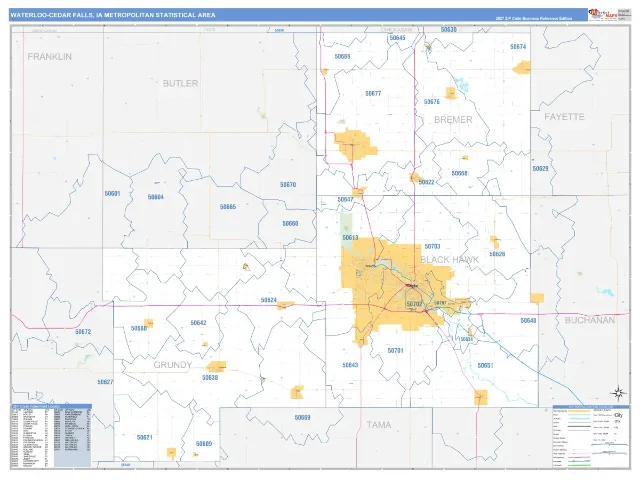Image resolution: width=640 pixels, height=480 pixels.
Task: Click the GRUNDY county label
Action: coord(173,365)
